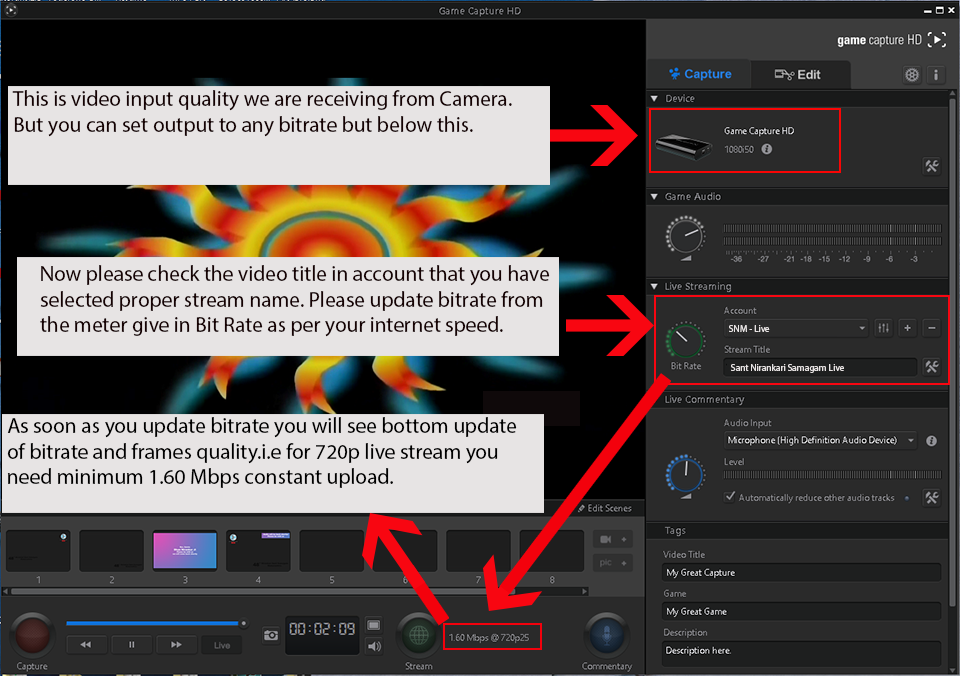
Task: Switch to the Capture tab
Action: [x=699, y=74]
